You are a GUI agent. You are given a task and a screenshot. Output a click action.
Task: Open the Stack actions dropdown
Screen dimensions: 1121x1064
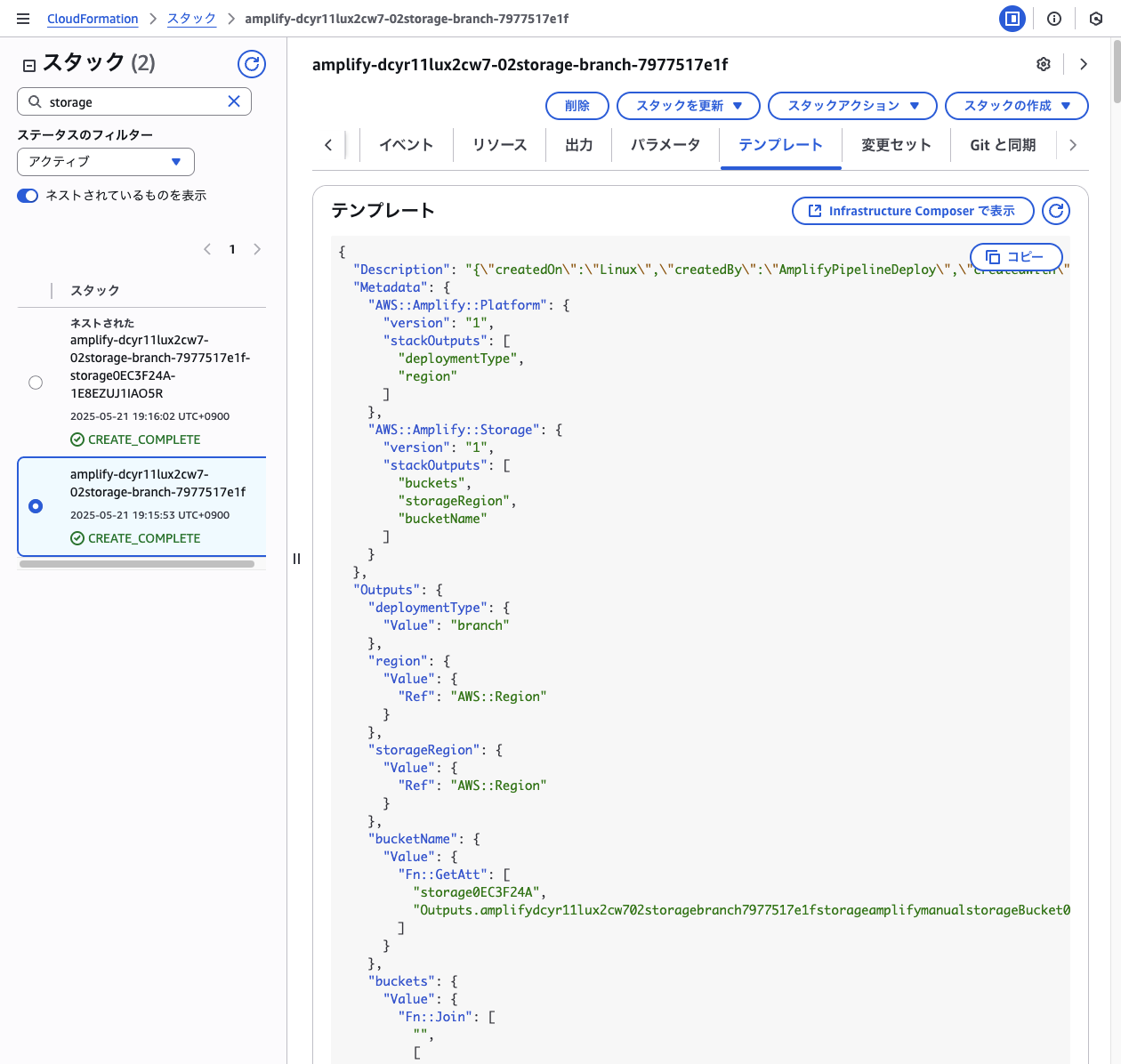click(x=852, y=106)
